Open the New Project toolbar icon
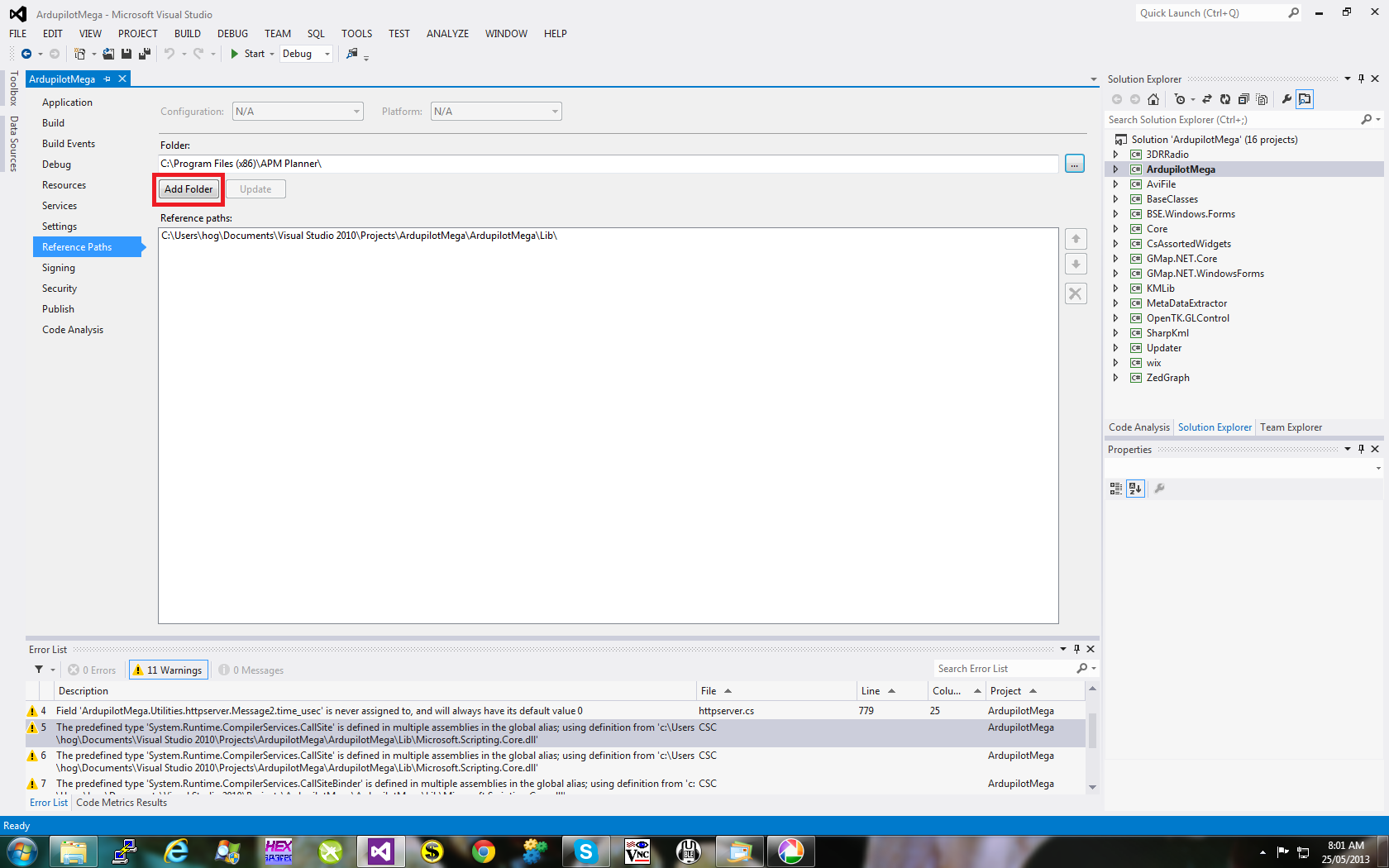The height and width of the screenshot is (868, 1389). pyautogui.click(x=79, y=54)
